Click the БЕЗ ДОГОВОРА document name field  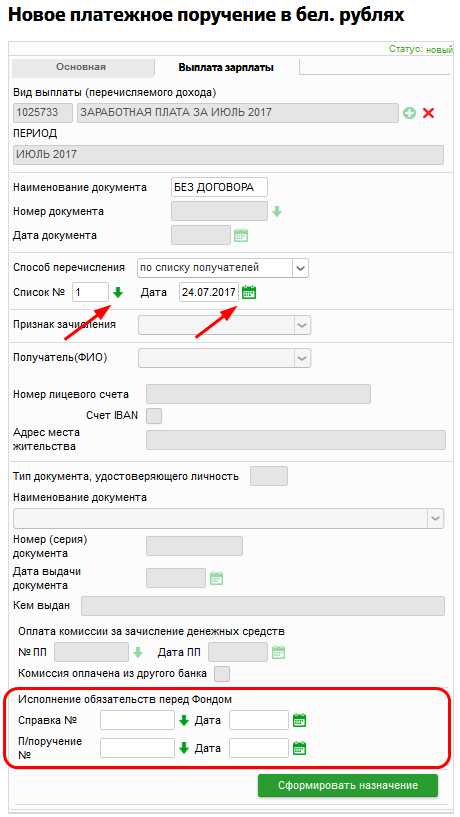click(x=219, y=188)
